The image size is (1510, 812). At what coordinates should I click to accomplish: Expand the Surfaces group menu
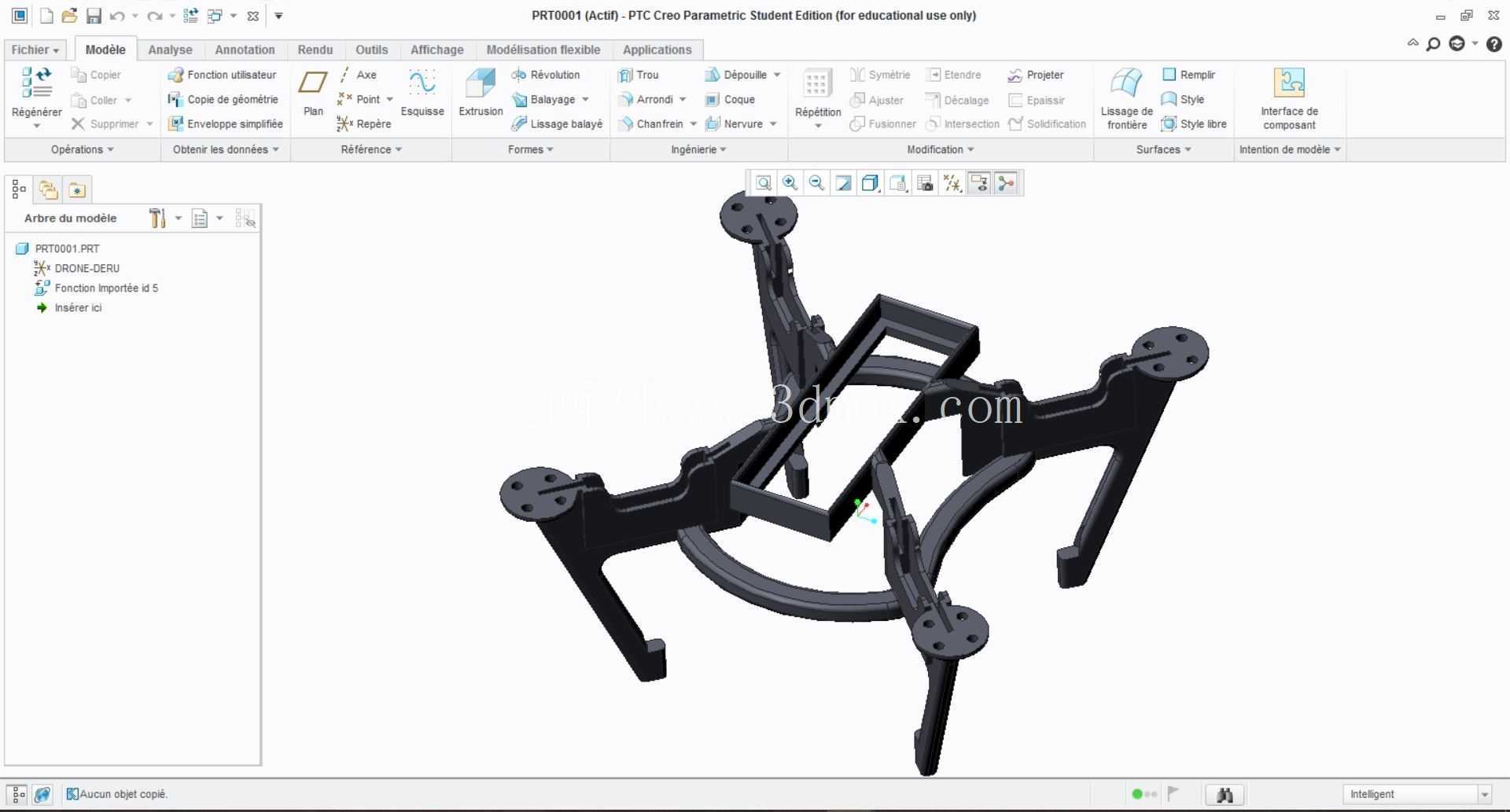tap(1163, 149)
